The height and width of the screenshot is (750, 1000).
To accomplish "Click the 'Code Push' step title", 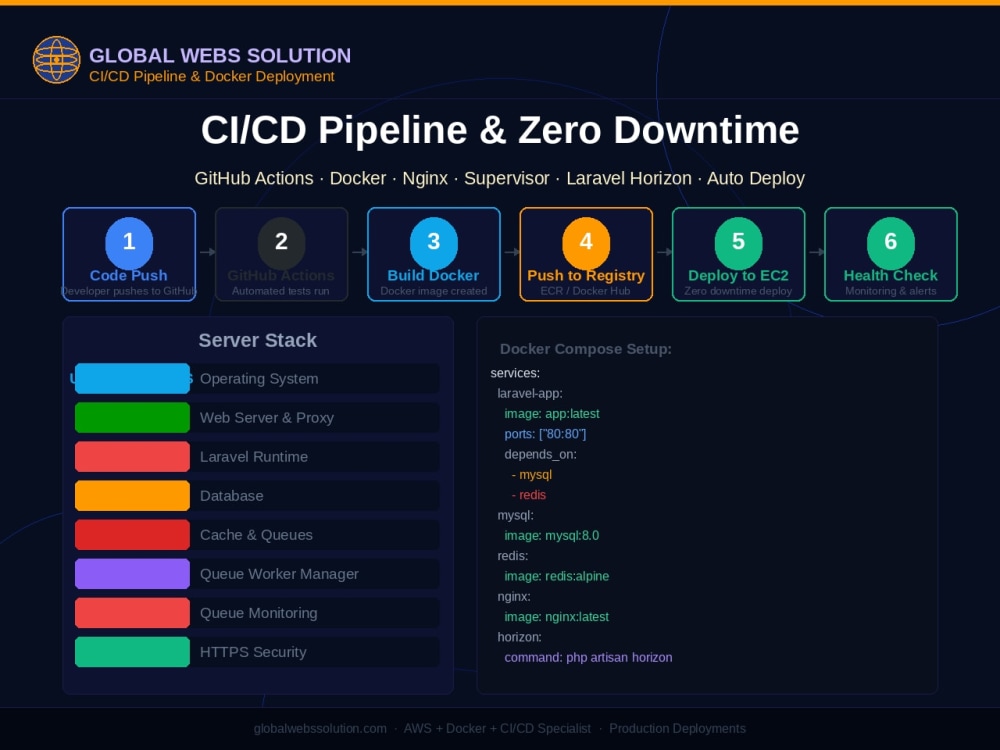I will (x=129, y=276).
